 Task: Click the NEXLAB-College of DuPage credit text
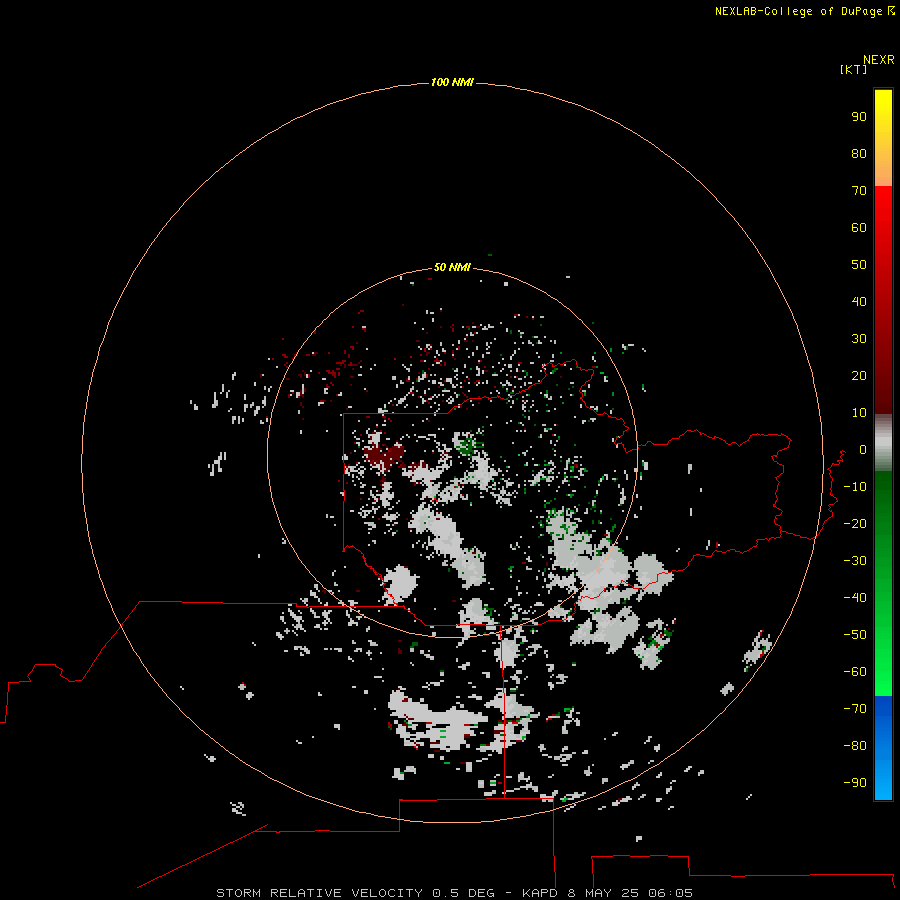coord(798,11)
